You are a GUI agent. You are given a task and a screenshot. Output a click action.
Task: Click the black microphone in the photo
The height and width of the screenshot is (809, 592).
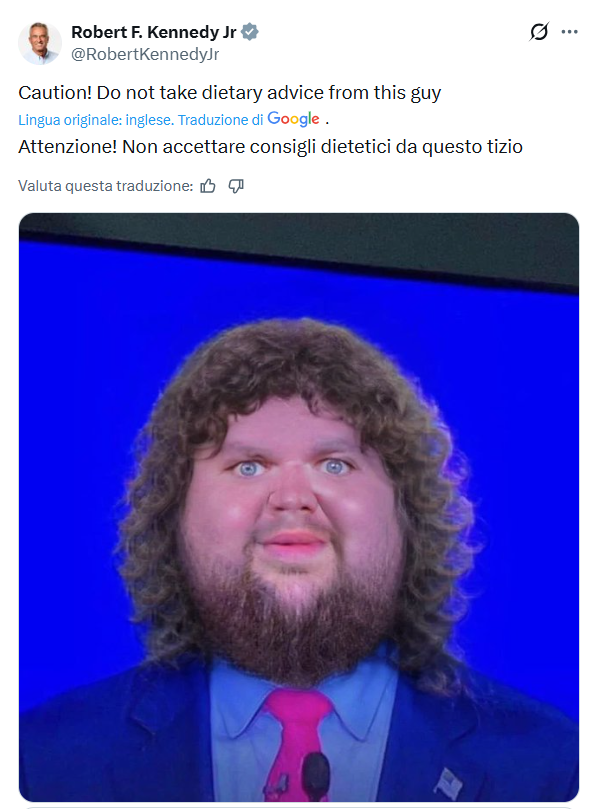pos(315,776)
